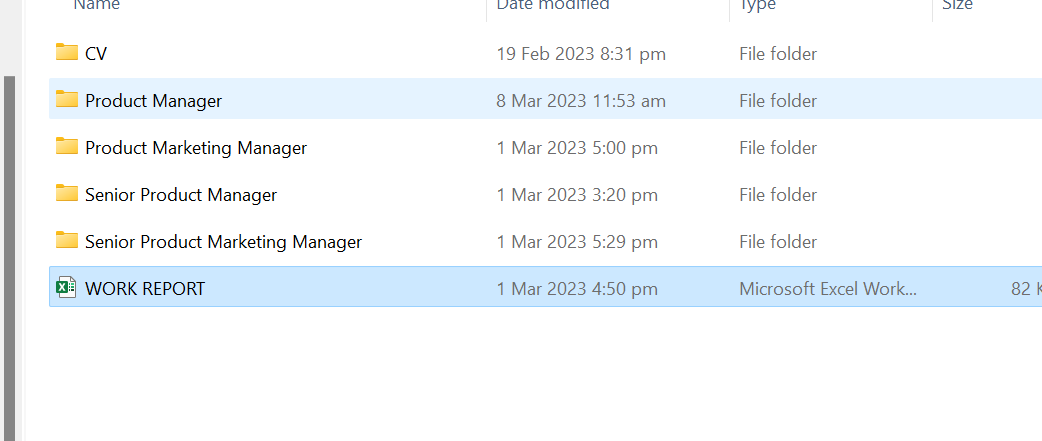Click the Senior Product Marketing Manager folder icon
Viewport: 1042px width, 441px height.
(67, 240)
